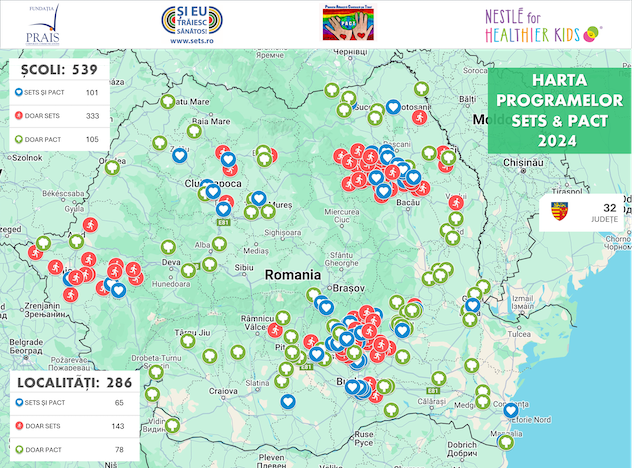Select the red runner marker at Râmnicu Vâlcea
The width and height of the screenshot is (640, 468).
(x=275, y=330)
